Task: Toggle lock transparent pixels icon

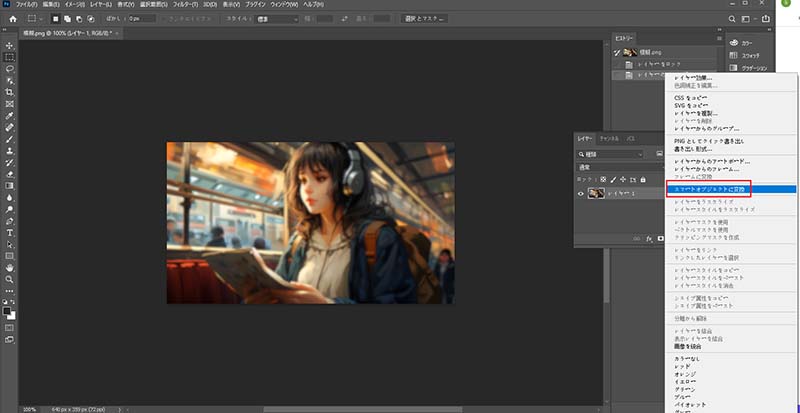Action: point(604,180)
